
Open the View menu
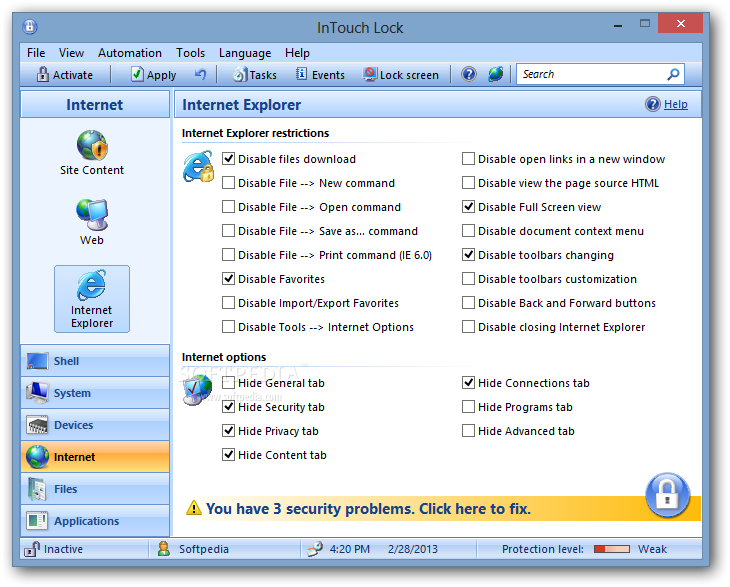click(71, 53)
